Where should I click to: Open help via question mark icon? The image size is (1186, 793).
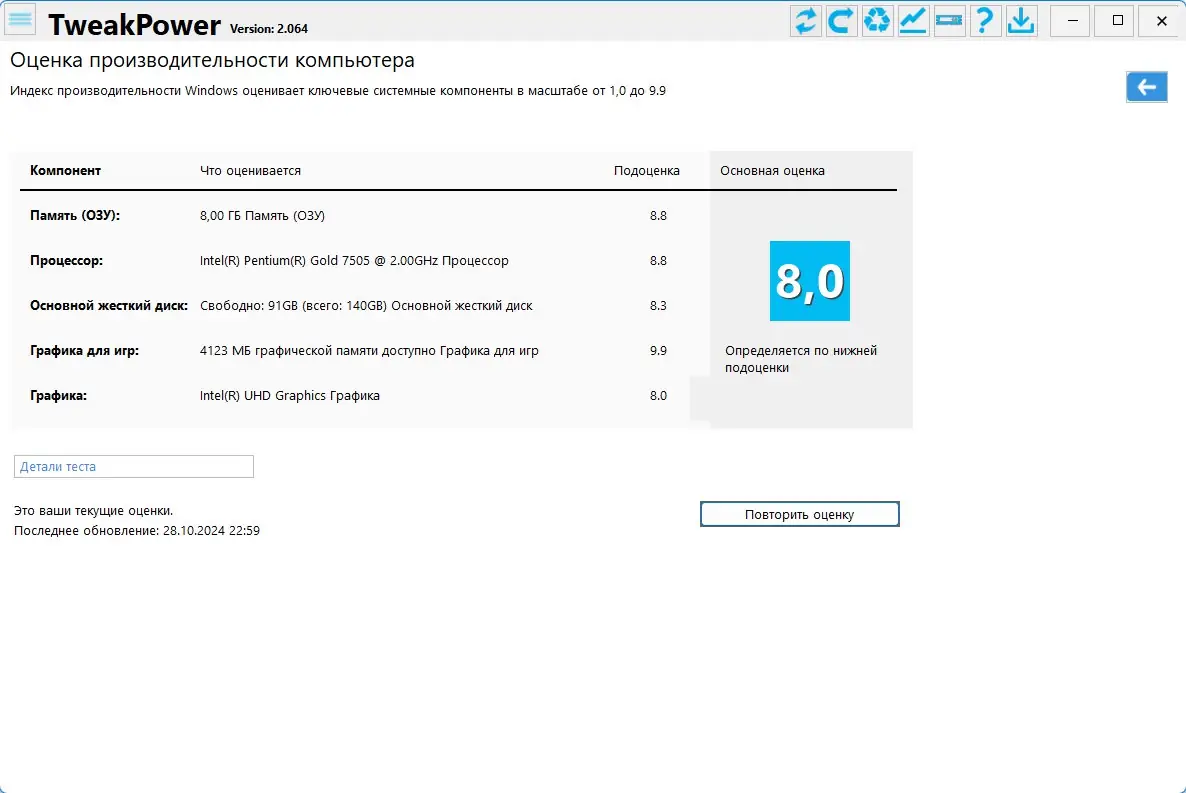pos(985,20)
